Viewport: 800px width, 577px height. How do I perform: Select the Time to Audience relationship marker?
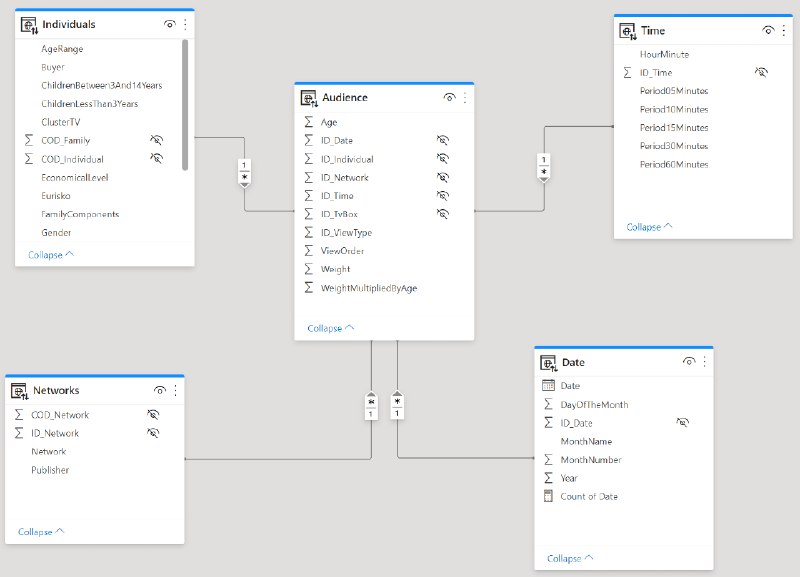coord(544,167)
